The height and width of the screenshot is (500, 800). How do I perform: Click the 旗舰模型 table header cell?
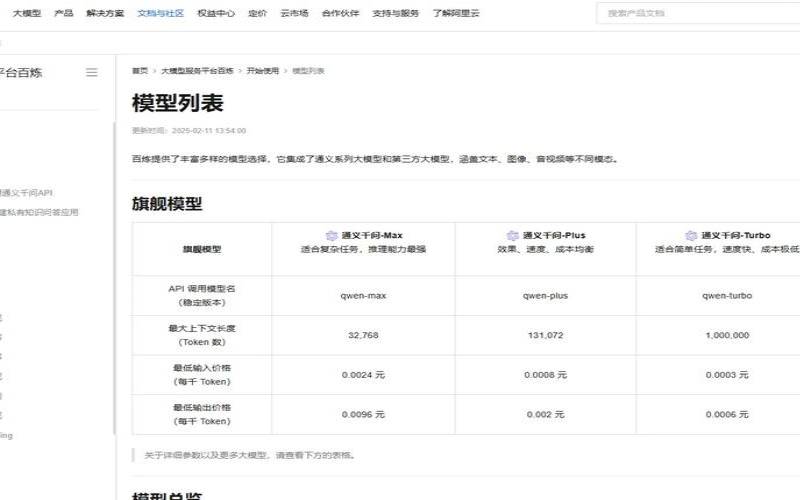point(202,249)
